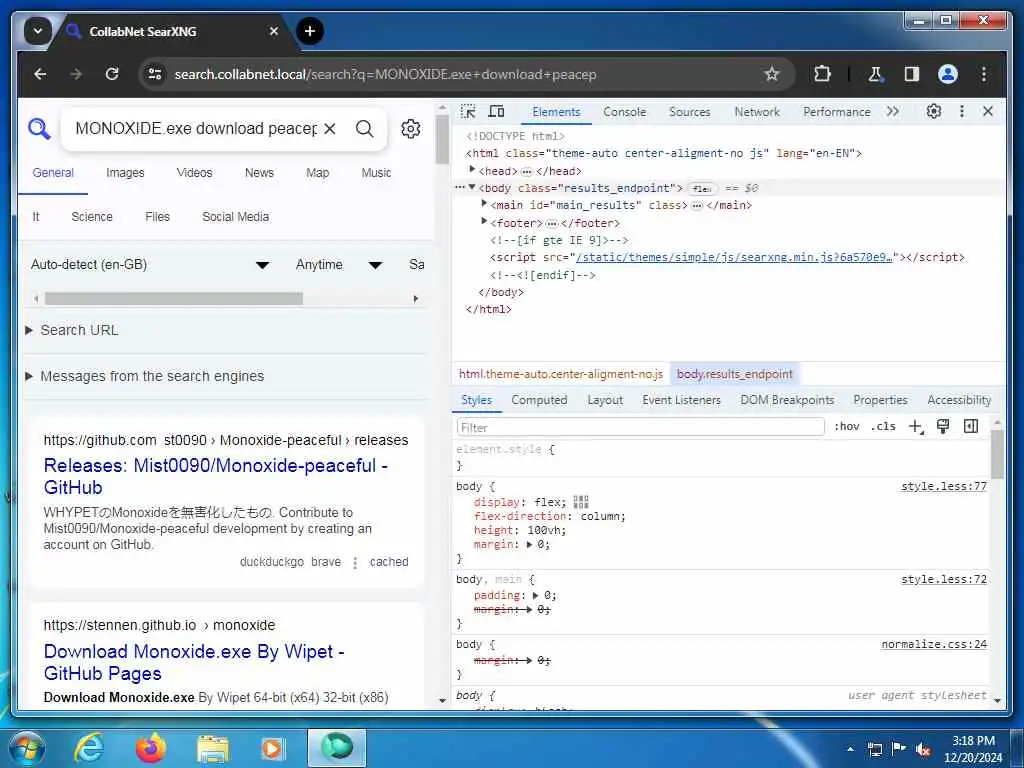The width and height of the screenshot is (1024, 768).
Task: Switch to the Console tab
Action: [x=624, y=112]
